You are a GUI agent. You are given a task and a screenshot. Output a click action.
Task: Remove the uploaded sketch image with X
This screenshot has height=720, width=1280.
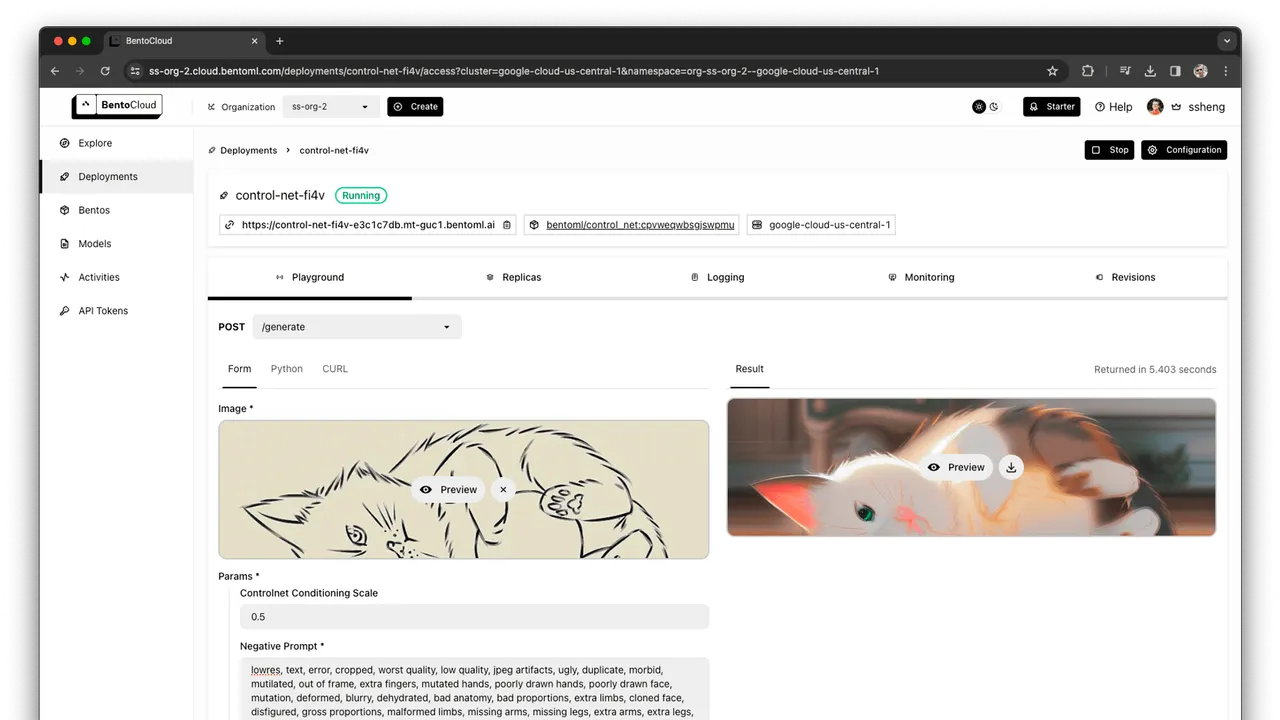(503, 489)
